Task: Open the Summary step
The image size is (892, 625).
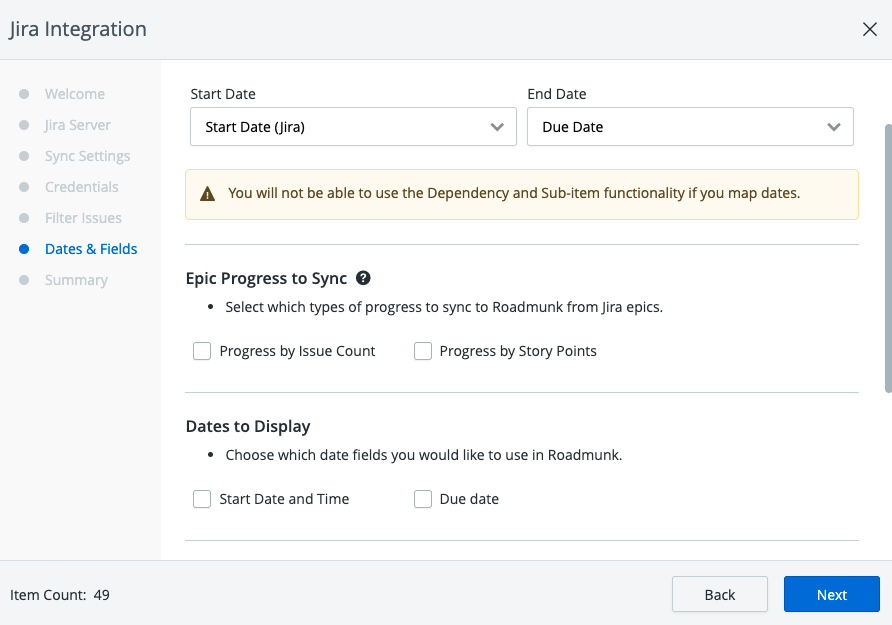Action: 76,280
